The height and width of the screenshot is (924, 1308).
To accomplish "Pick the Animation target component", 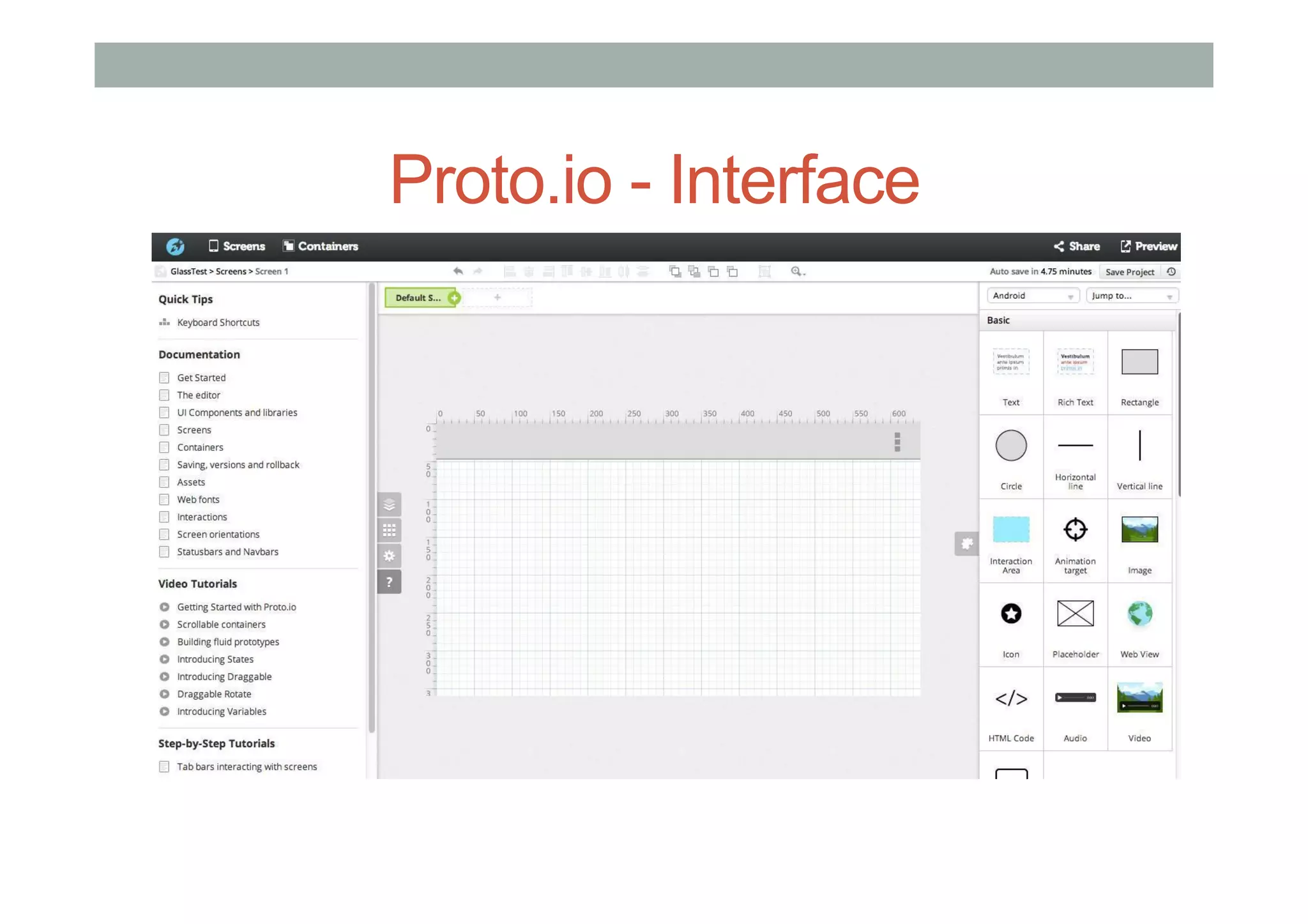I will [x=1075, y=530].
